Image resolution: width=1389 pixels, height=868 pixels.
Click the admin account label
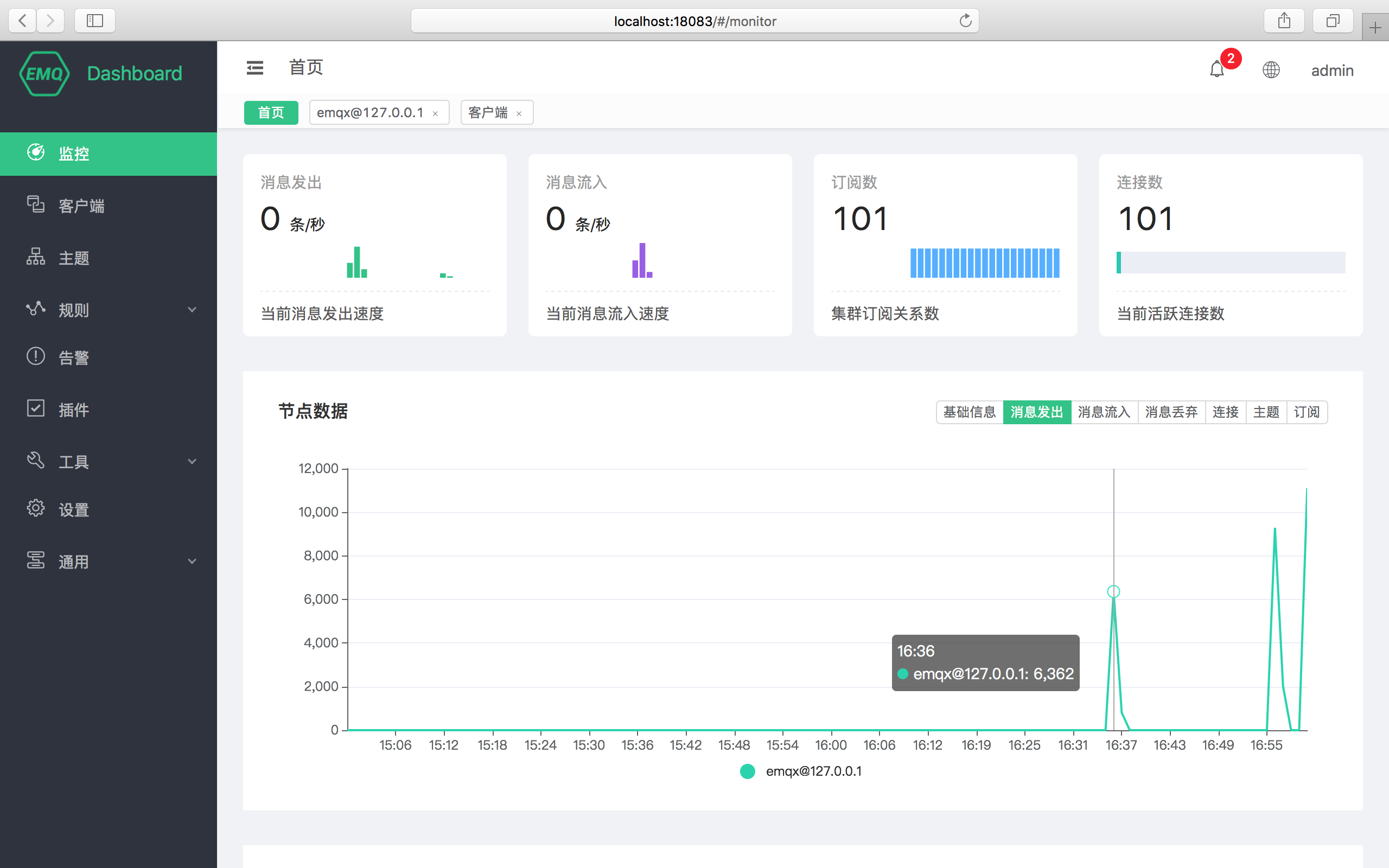point(1332,70)
